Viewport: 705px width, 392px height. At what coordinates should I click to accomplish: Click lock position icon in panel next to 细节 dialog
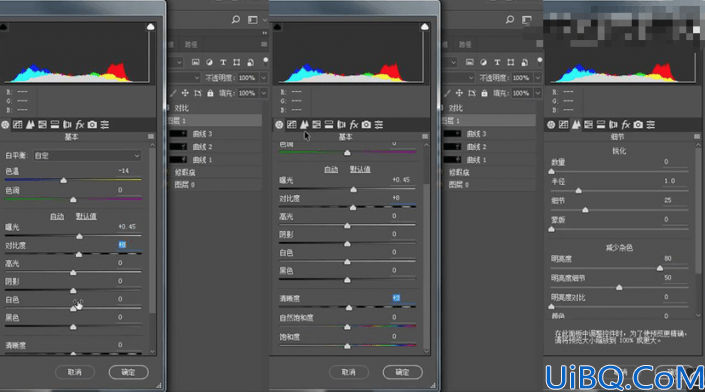click(459, 93)
